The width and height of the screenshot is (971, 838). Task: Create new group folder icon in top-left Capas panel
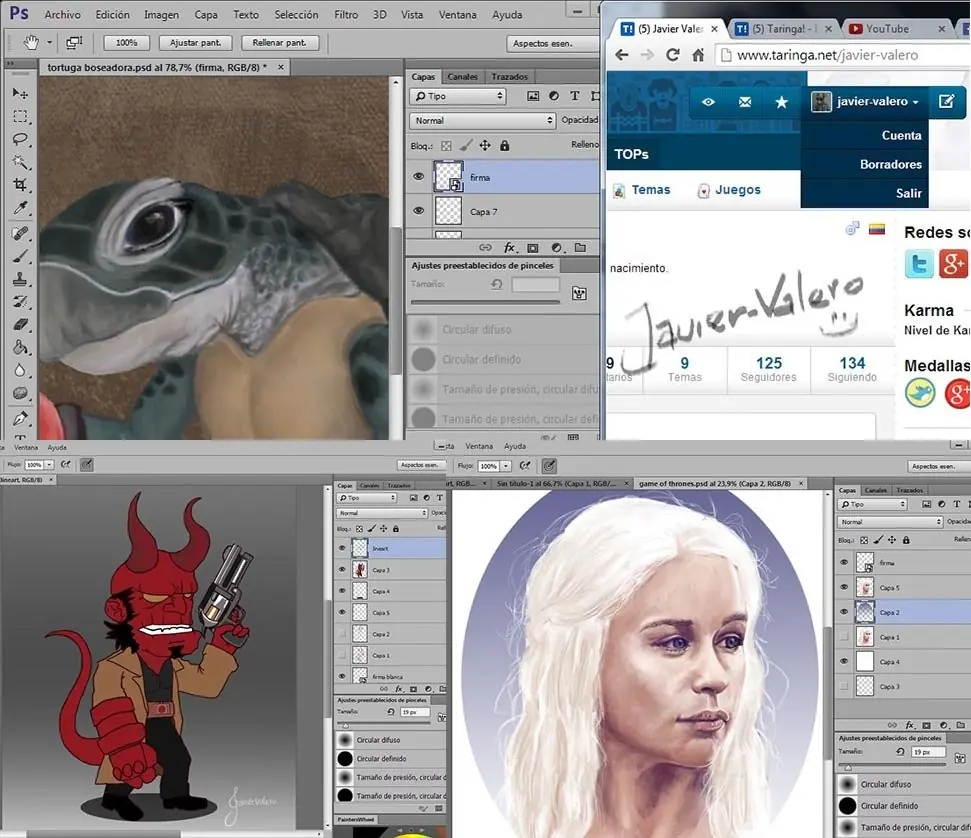click(x=580, y=248)
